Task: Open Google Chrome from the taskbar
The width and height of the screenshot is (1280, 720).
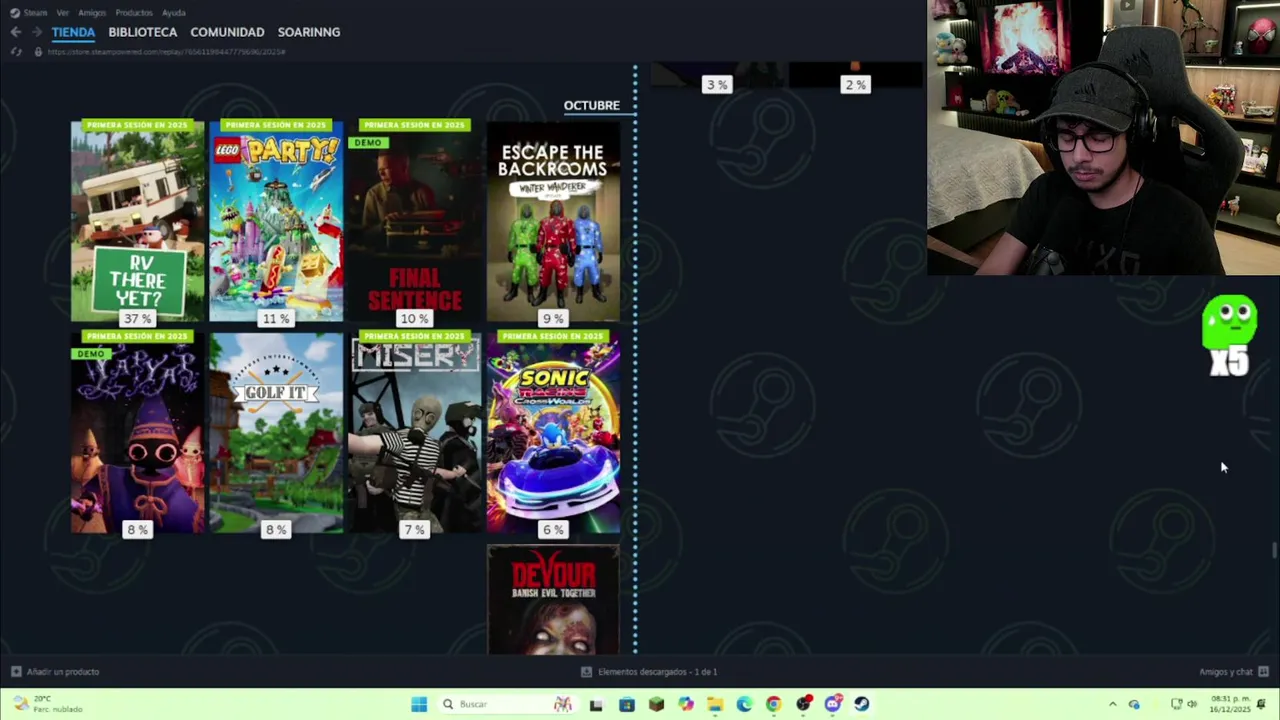Action: tap(773, 704)
